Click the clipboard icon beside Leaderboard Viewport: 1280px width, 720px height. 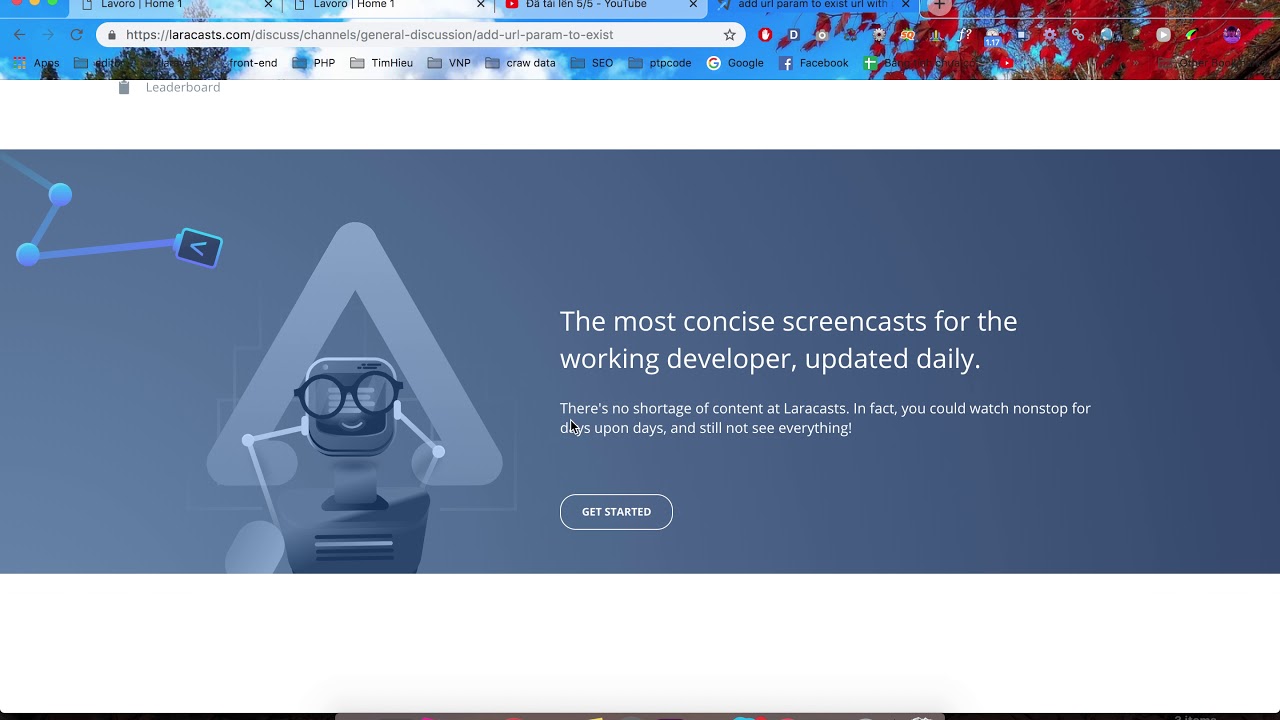coord(124,87)
